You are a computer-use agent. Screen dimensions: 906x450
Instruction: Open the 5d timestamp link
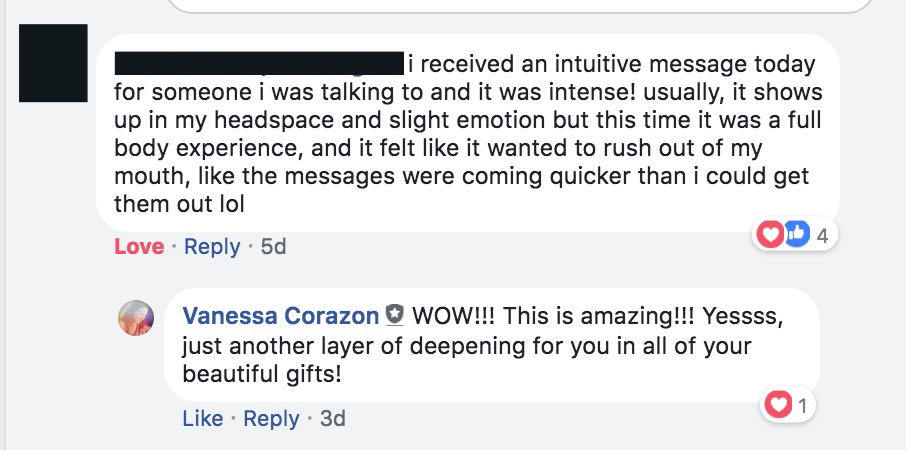pyautogui.click(x=273, y=247)
